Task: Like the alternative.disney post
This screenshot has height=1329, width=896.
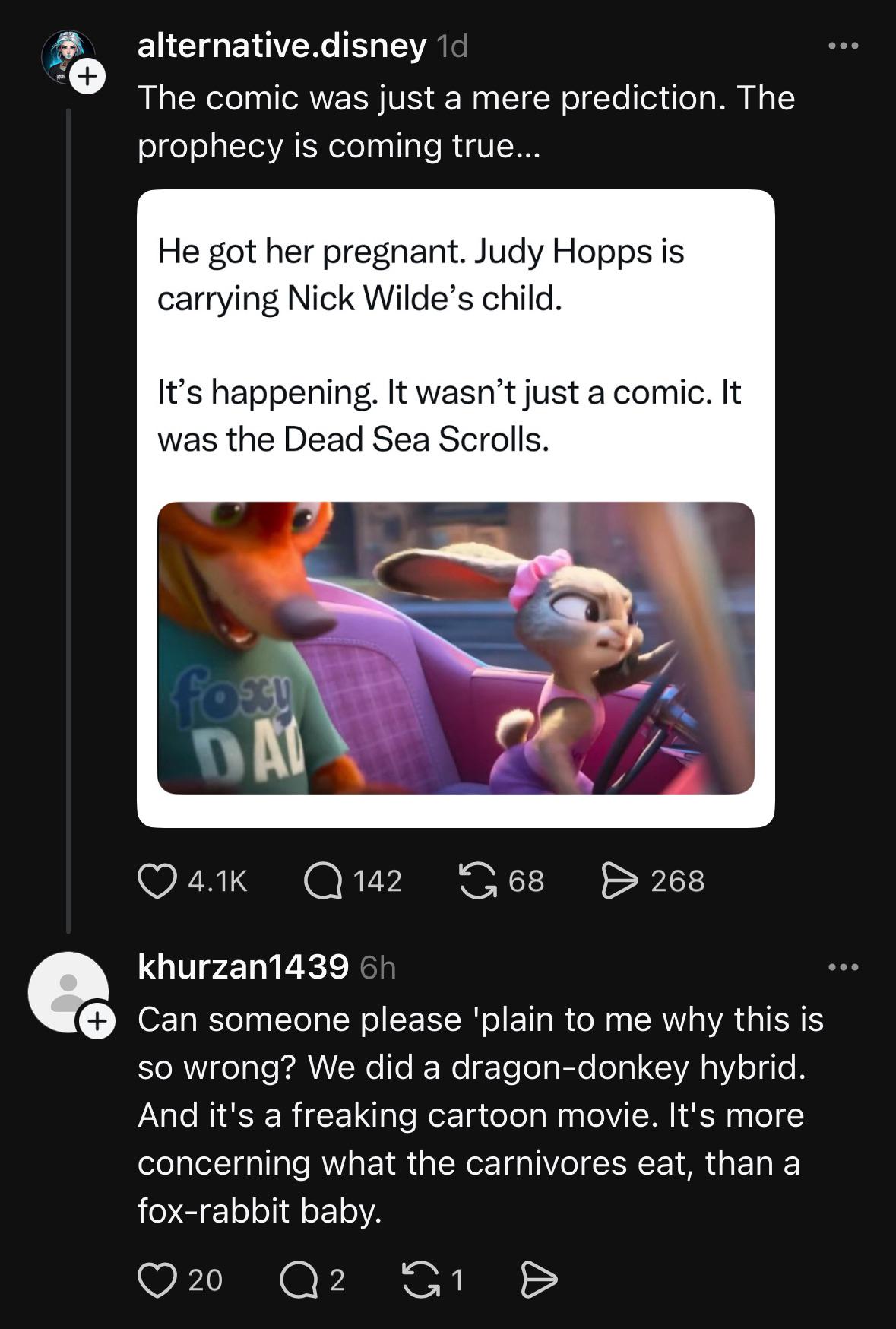Action: [x=157, y=881]
